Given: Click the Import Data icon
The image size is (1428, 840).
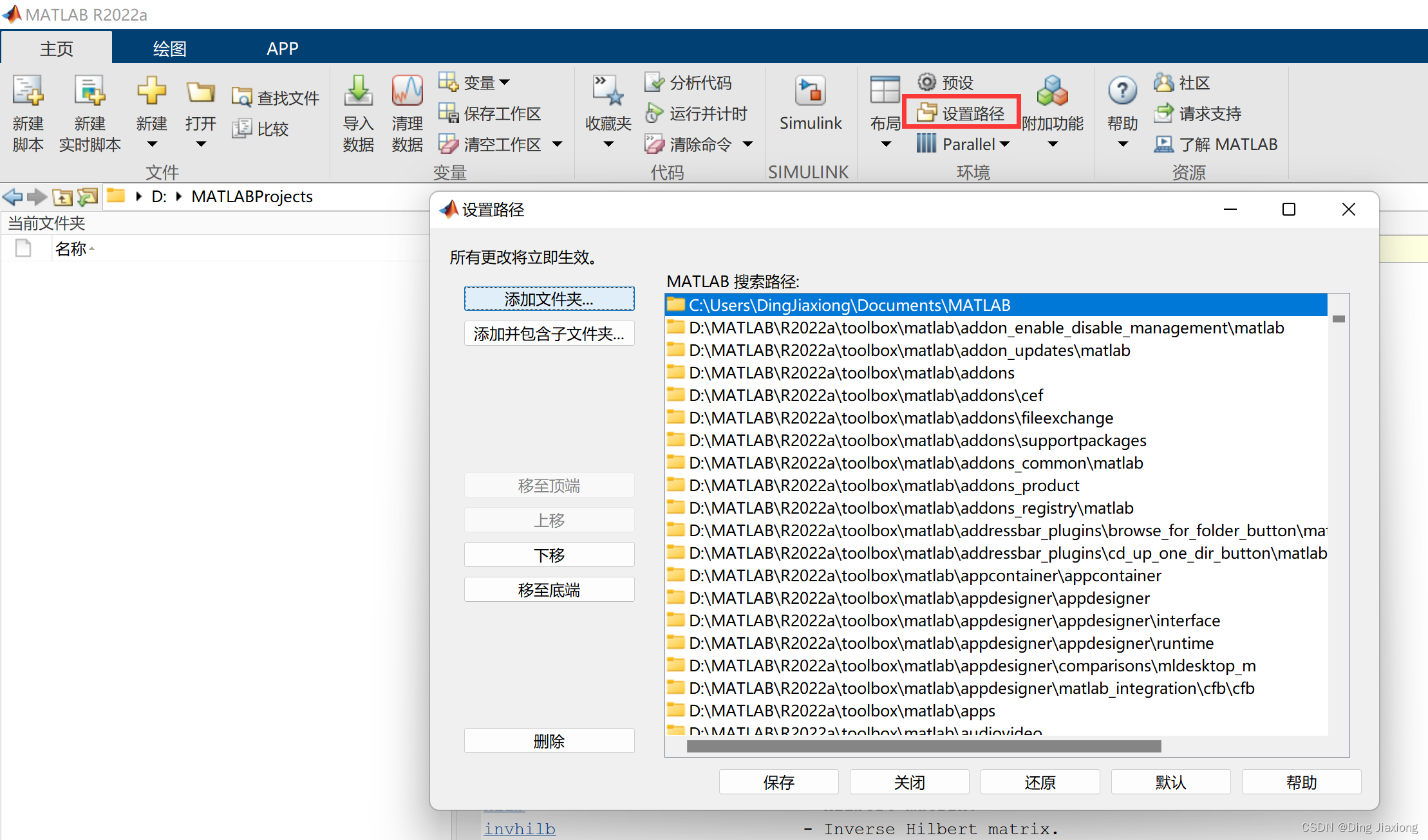Looking at the screenshot, I should (x=358, y=91).
